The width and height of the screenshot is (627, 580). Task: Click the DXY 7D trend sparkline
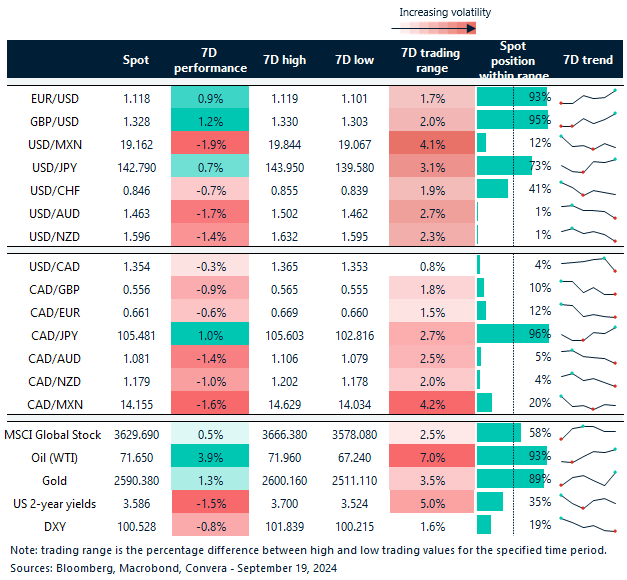(588, 524)
